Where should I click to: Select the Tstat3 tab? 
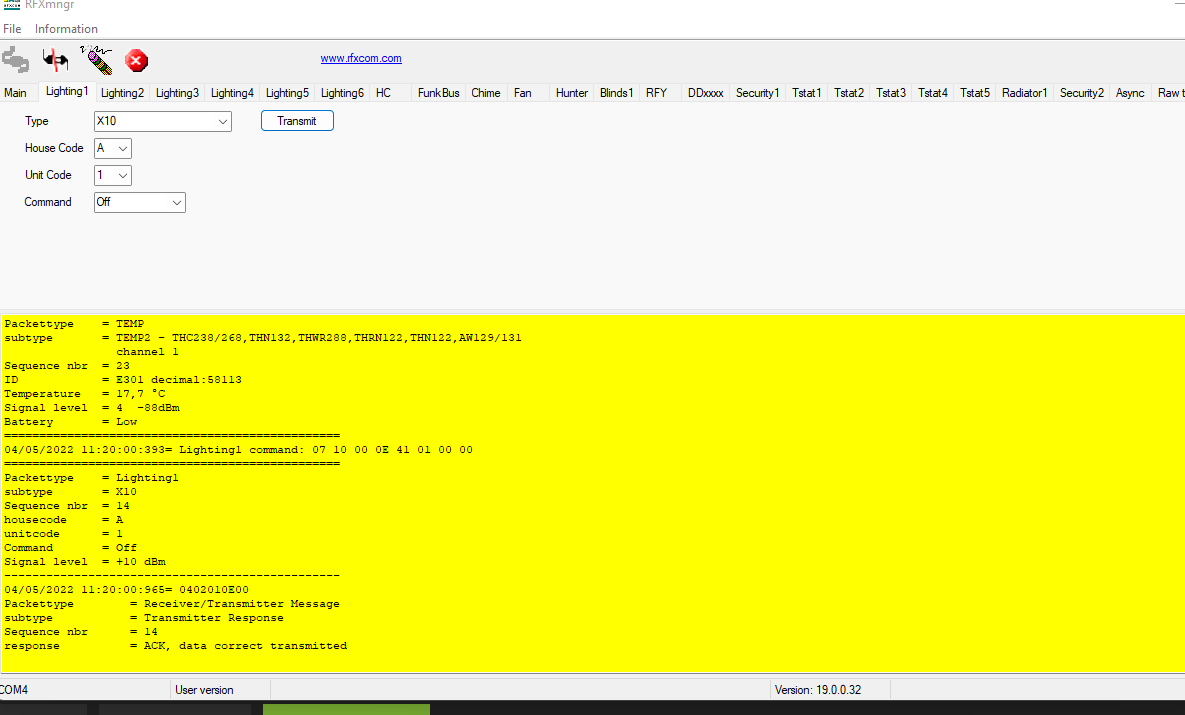coord(891,93)
